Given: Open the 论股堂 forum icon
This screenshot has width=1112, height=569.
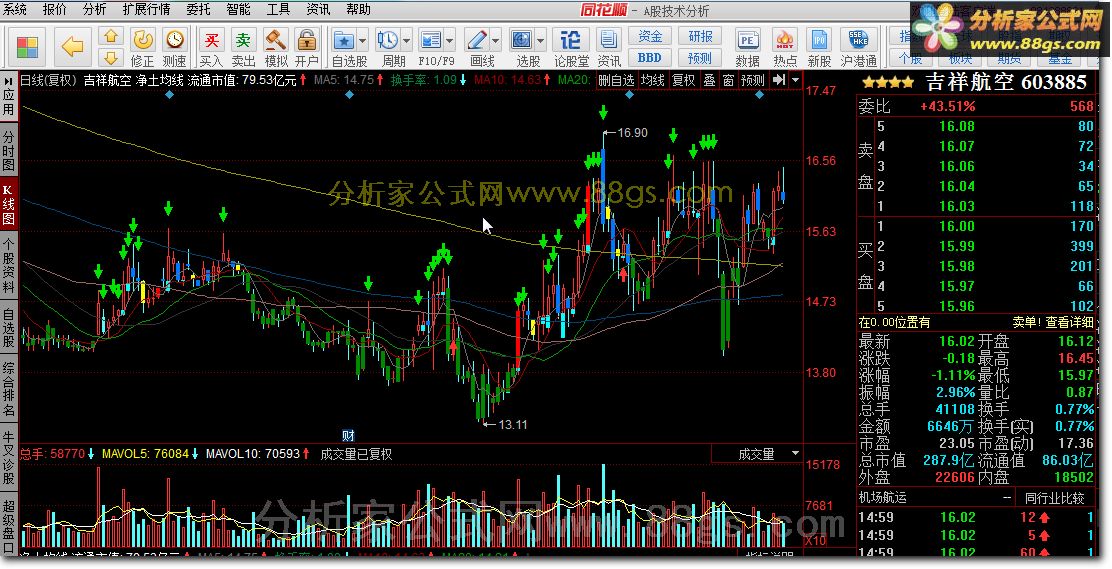Looking at the screenshot, I should click(571, 47).
